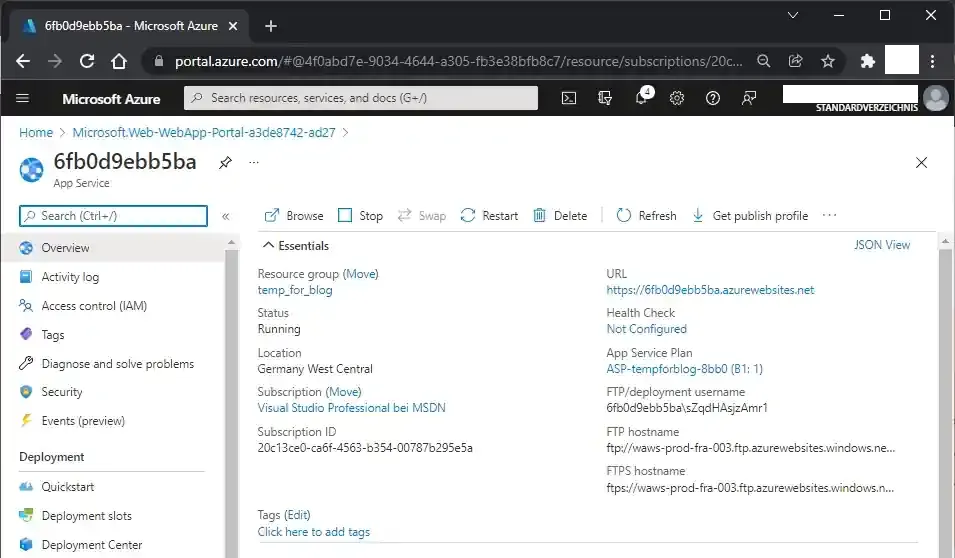Click Move link next to Subscription
Screen dimensions: 955x558
(x=344, y=392)
